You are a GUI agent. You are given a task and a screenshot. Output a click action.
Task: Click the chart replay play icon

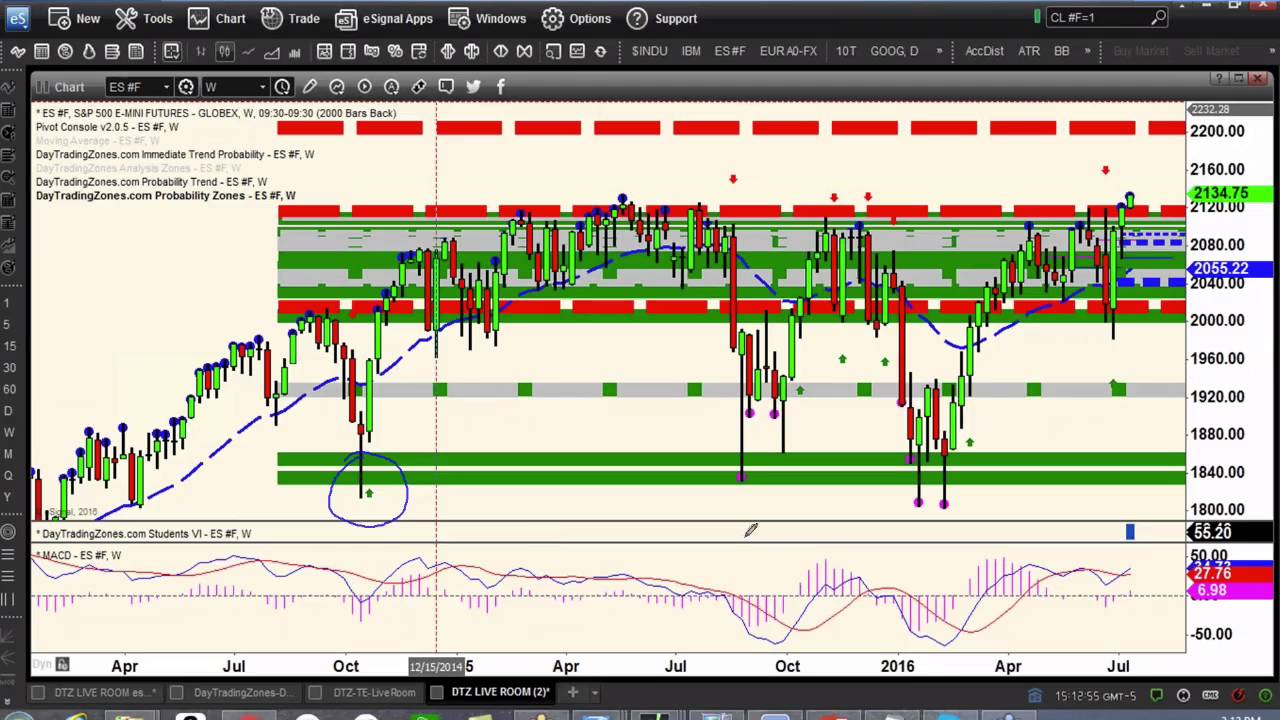click(364, 87)
